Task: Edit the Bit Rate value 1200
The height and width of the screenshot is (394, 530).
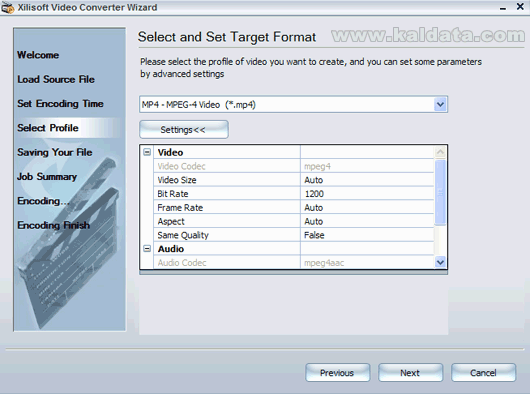Action: tap(314, 194)
